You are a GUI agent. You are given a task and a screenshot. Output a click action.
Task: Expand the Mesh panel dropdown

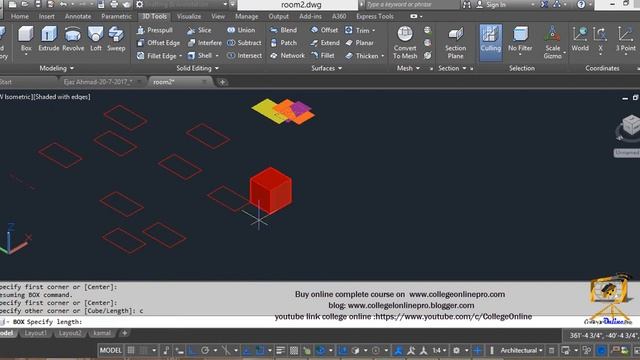pos(408,68)
